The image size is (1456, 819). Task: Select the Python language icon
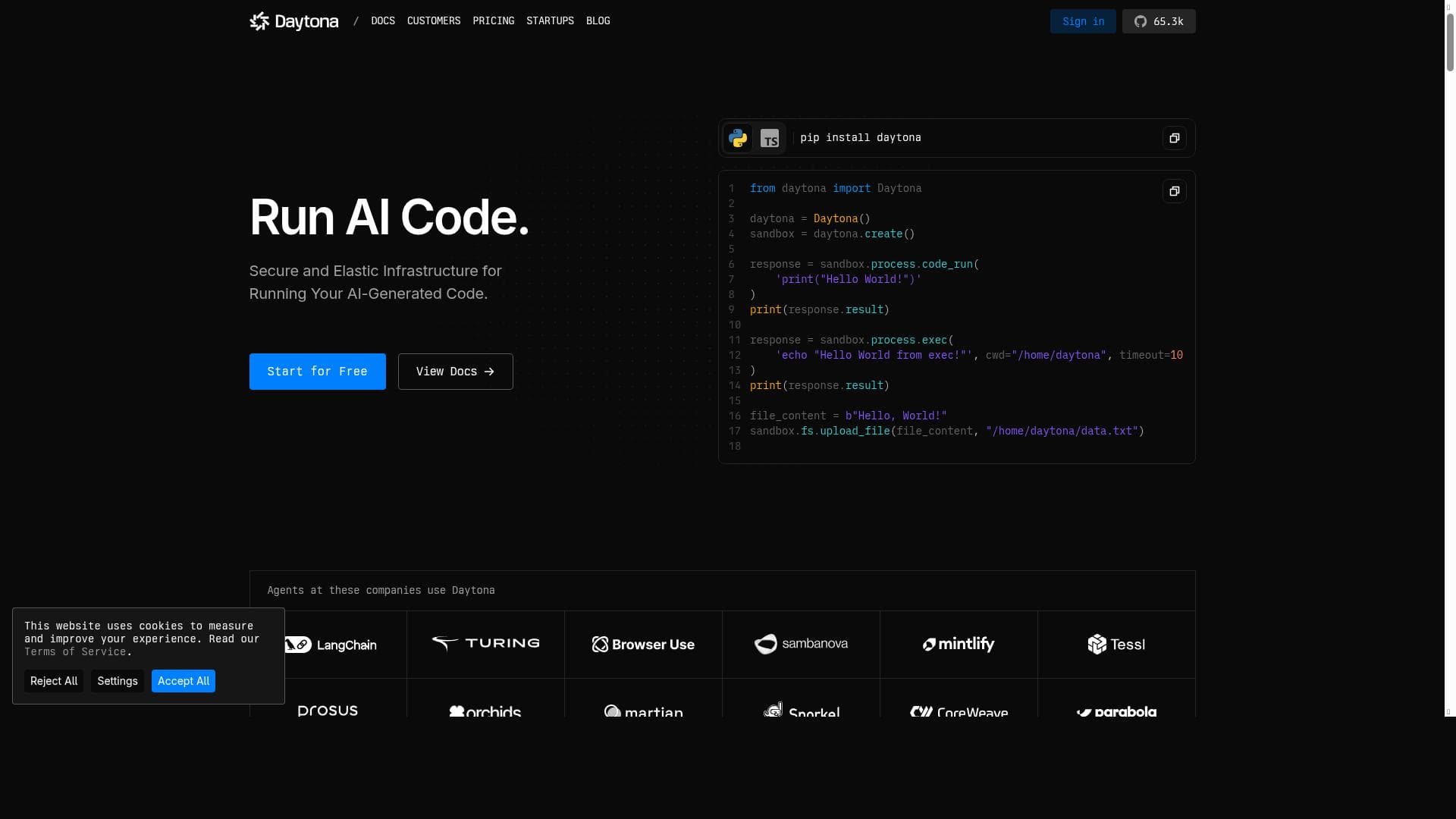(x=737, y=138)
